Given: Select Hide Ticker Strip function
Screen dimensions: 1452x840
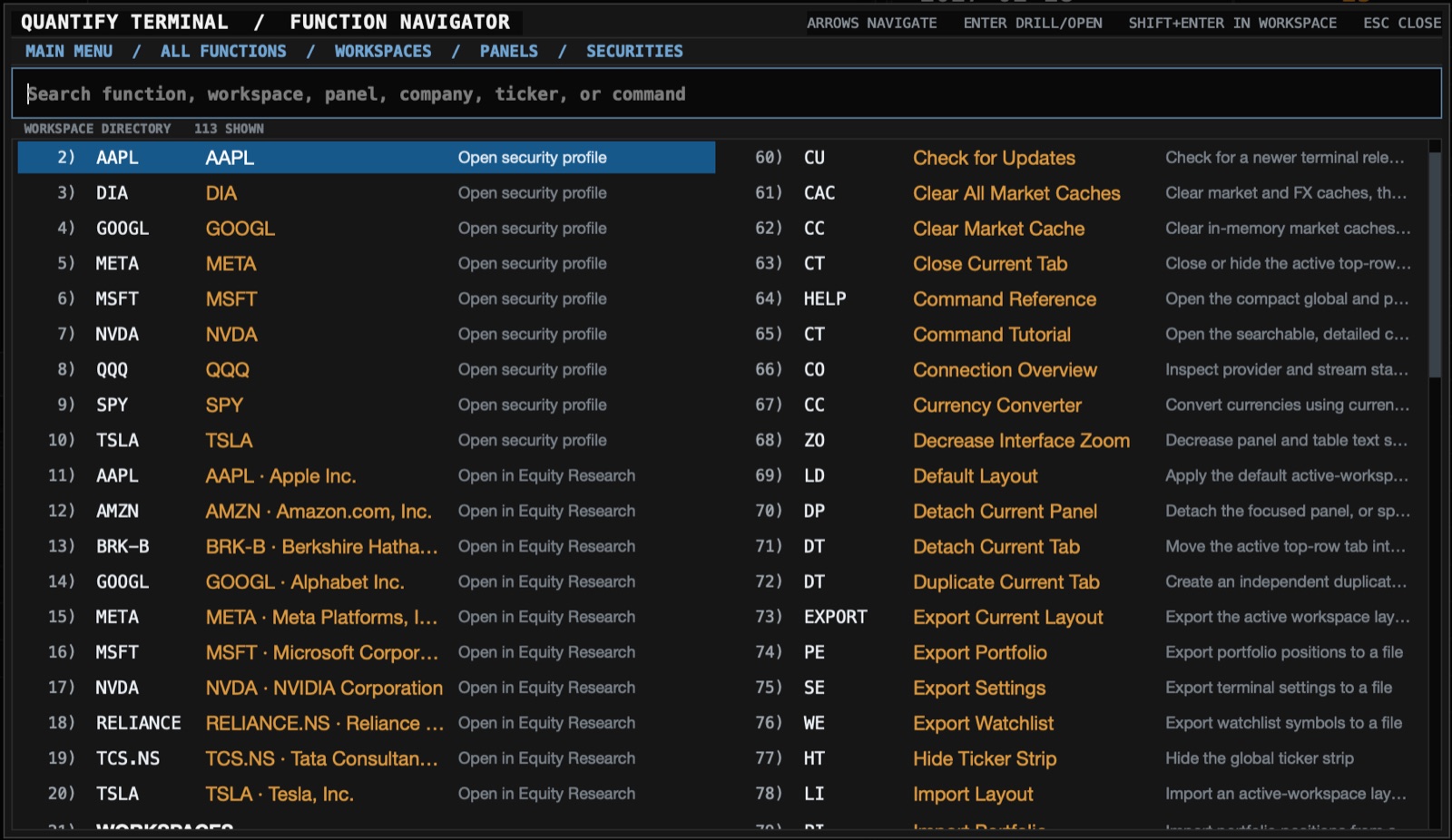Looking at the screenshot, I should pyautogui.click(x=1074, y=758).
